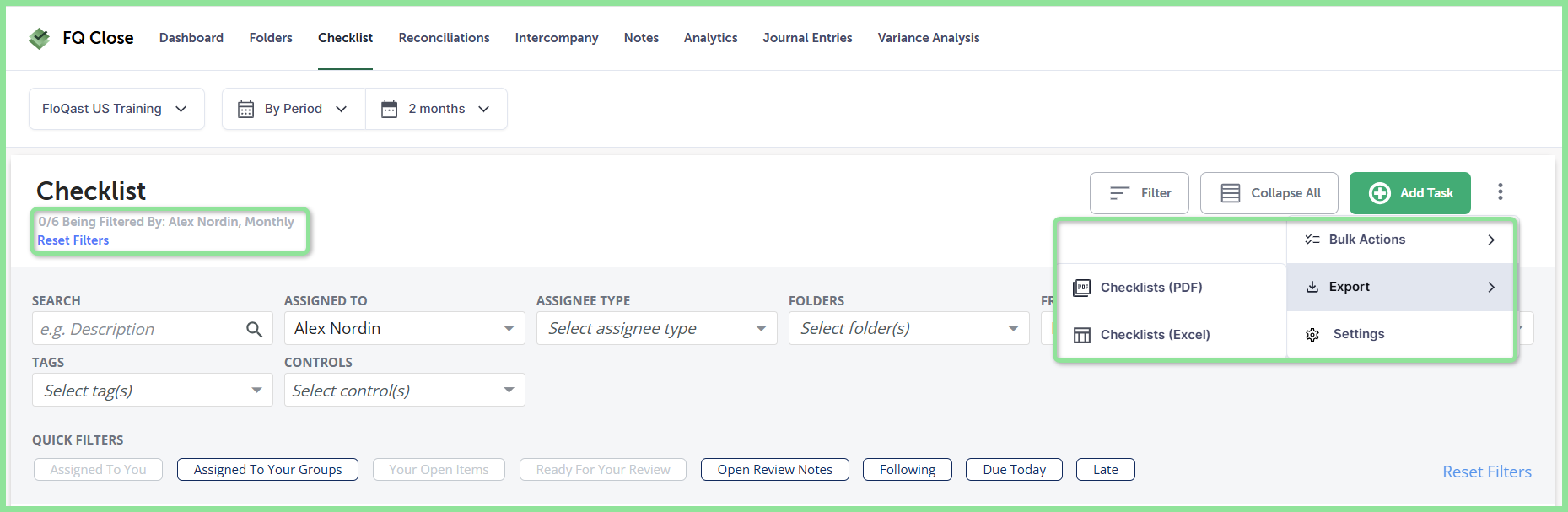This screenshot has width=1568, height=512.
Task: Open the Select folder(s) dropdown
Action: coord(909,328)
